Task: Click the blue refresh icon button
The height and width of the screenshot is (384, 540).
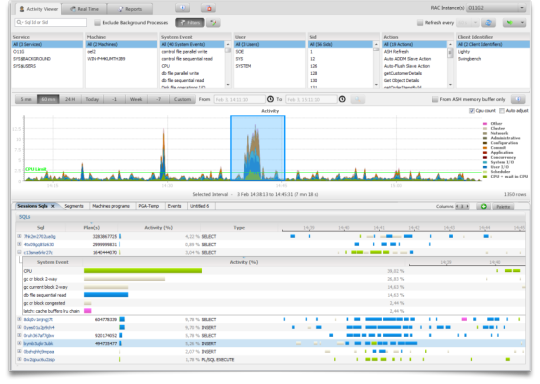Action: pyautogui.click(x=488, y=23)
